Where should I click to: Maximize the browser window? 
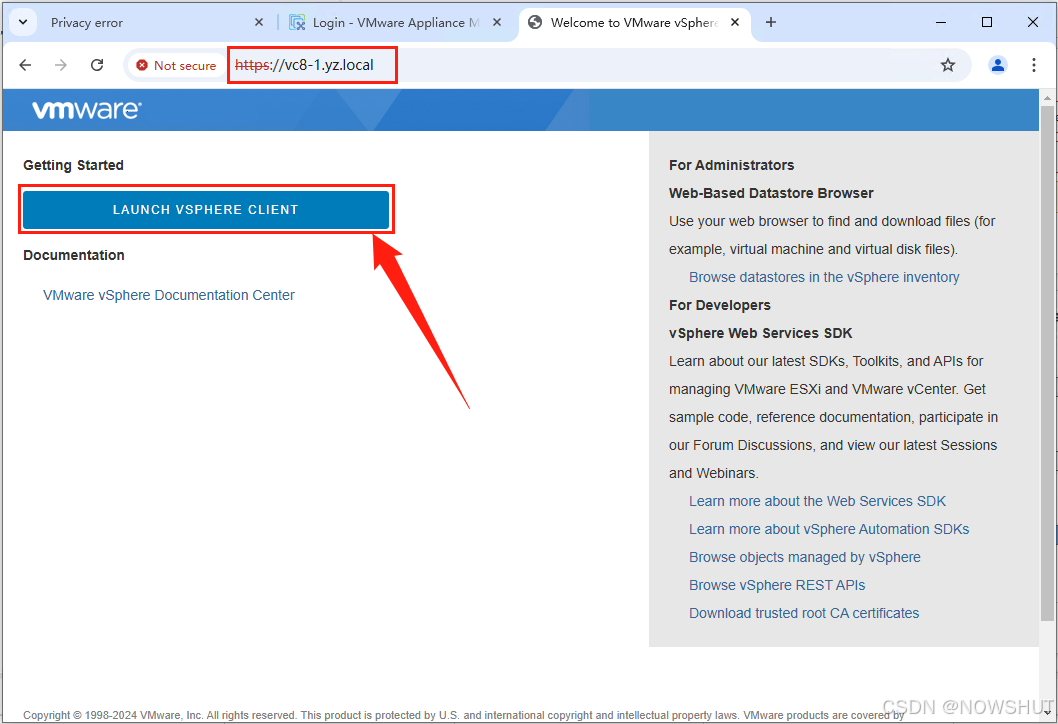[986, 22]
